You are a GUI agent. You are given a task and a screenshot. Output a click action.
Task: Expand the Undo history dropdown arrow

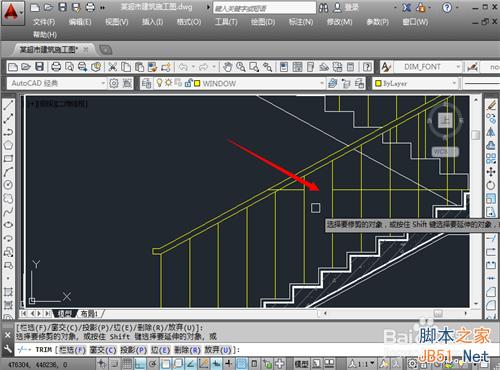point(193,67)
